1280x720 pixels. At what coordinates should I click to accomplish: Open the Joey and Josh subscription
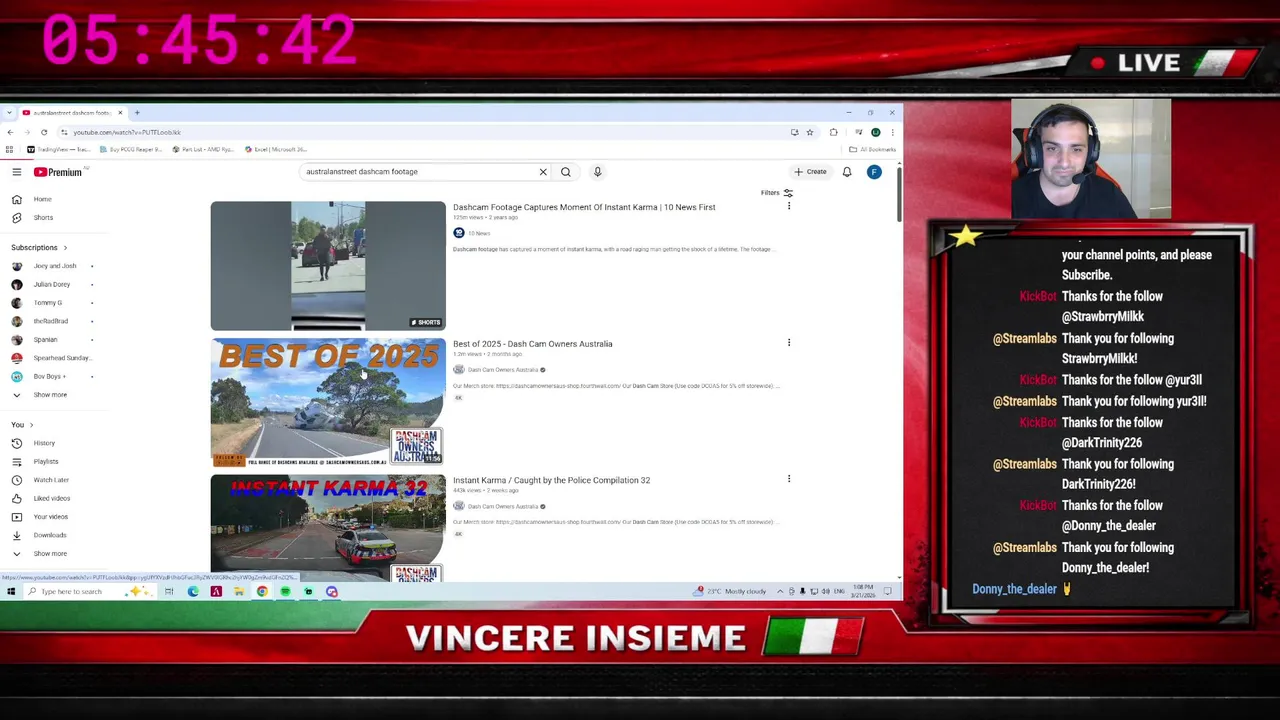click(45, 266)
